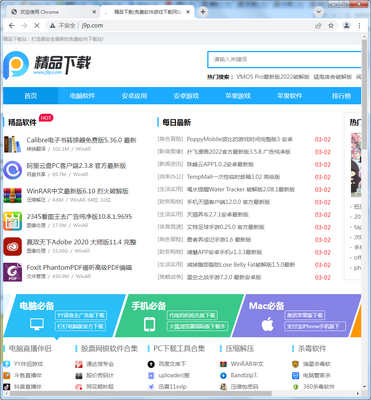Open the Water Tracker 2.08.1 link
The height and width of the screenshot is (400, 371).
pyautogui.click(x=241, y=189)
